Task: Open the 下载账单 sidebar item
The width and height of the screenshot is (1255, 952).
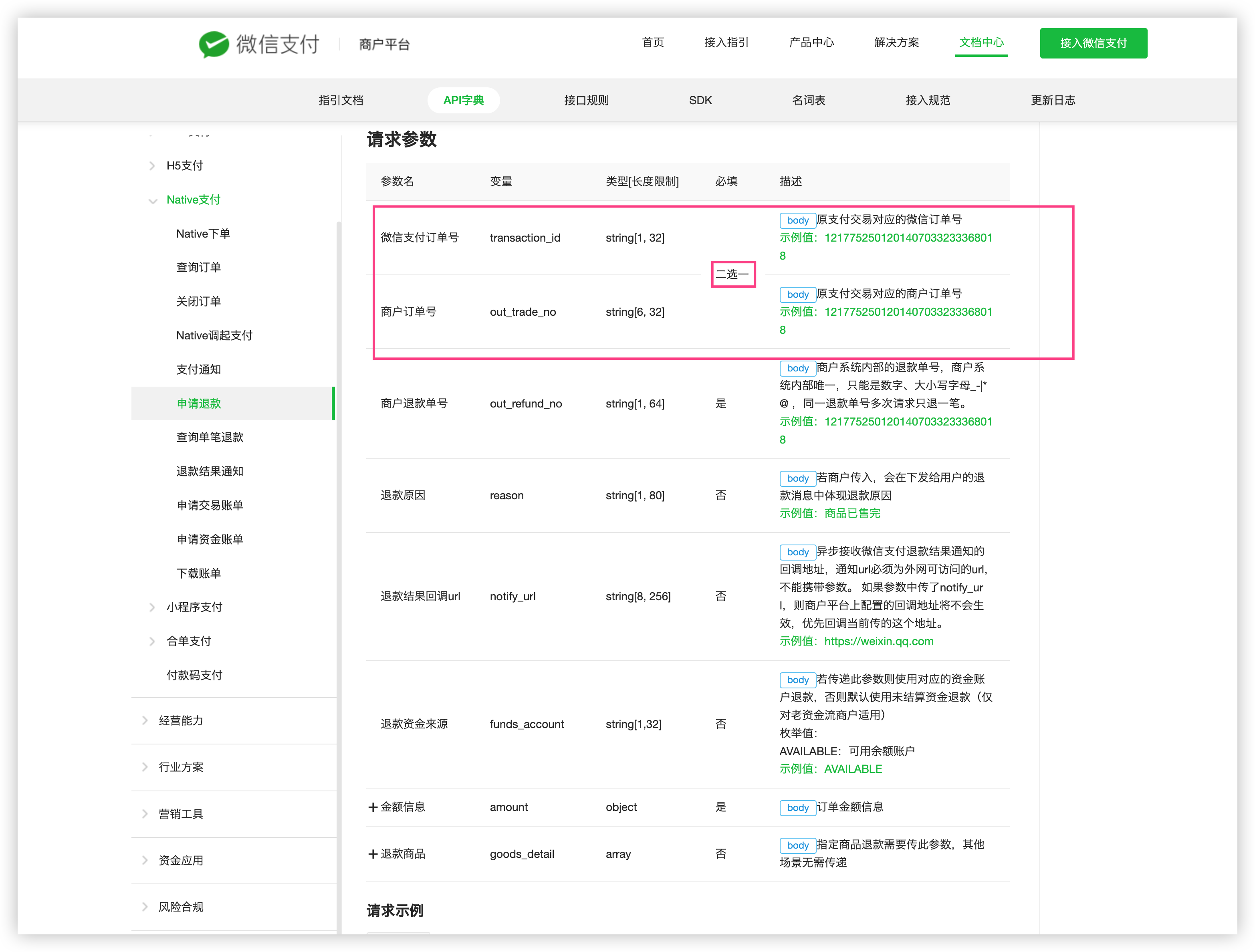Action: point(199,574)
